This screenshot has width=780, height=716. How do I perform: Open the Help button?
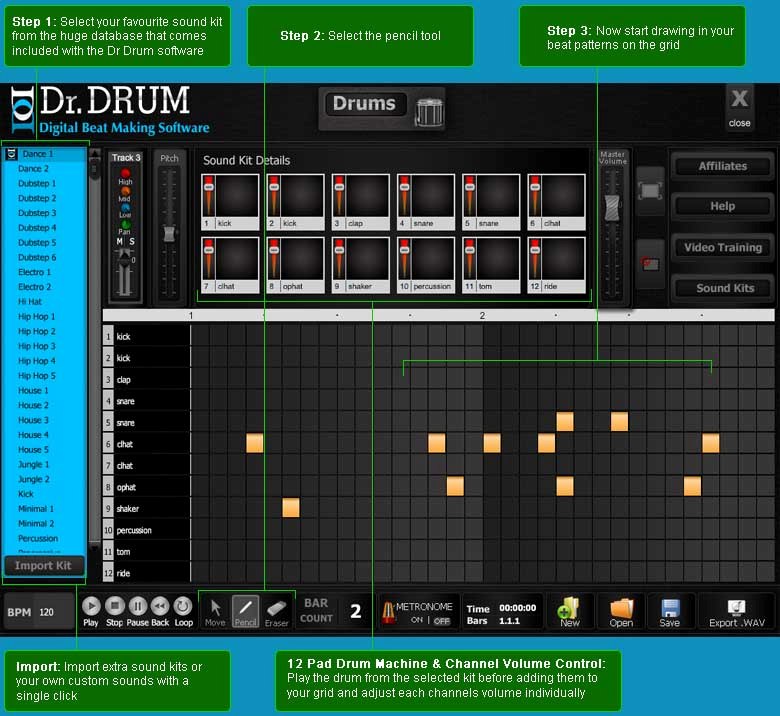click(722, 206)
